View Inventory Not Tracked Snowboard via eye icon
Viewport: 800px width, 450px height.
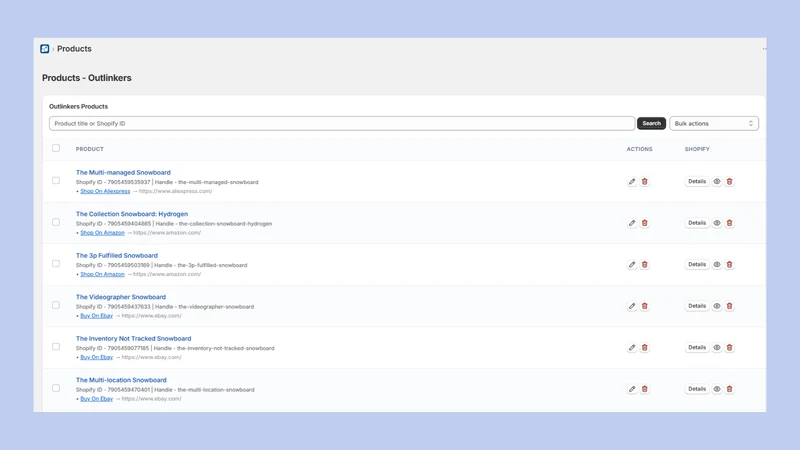[x=717, y=347]
